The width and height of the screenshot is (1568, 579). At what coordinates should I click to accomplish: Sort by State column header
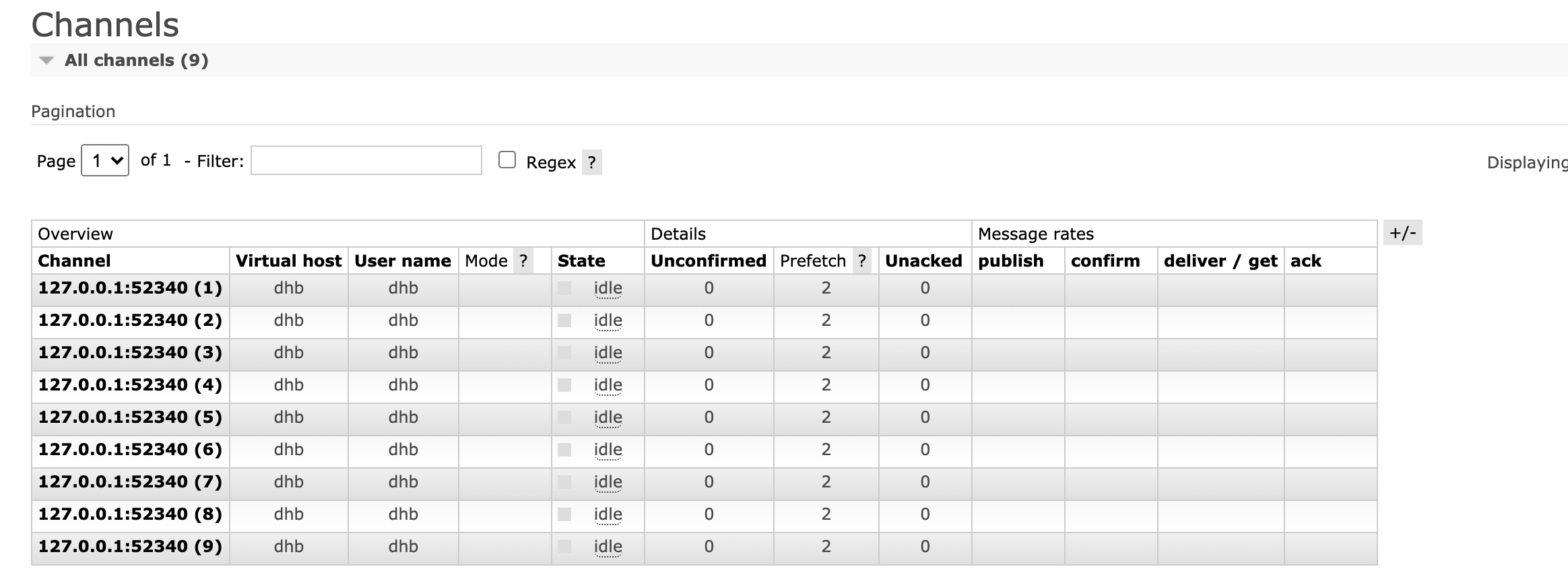(581, 261)
